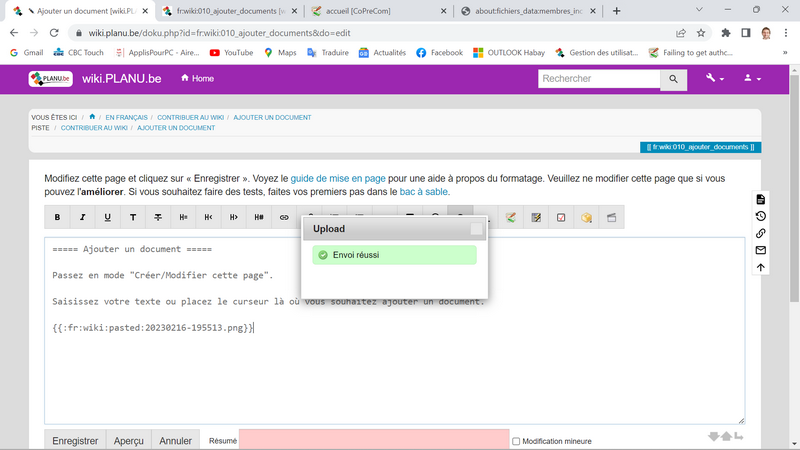The height and width of the screenshot is (450, 800).
Task: Open backlinks from sidebar link icon
Action: tap(760, 233)
